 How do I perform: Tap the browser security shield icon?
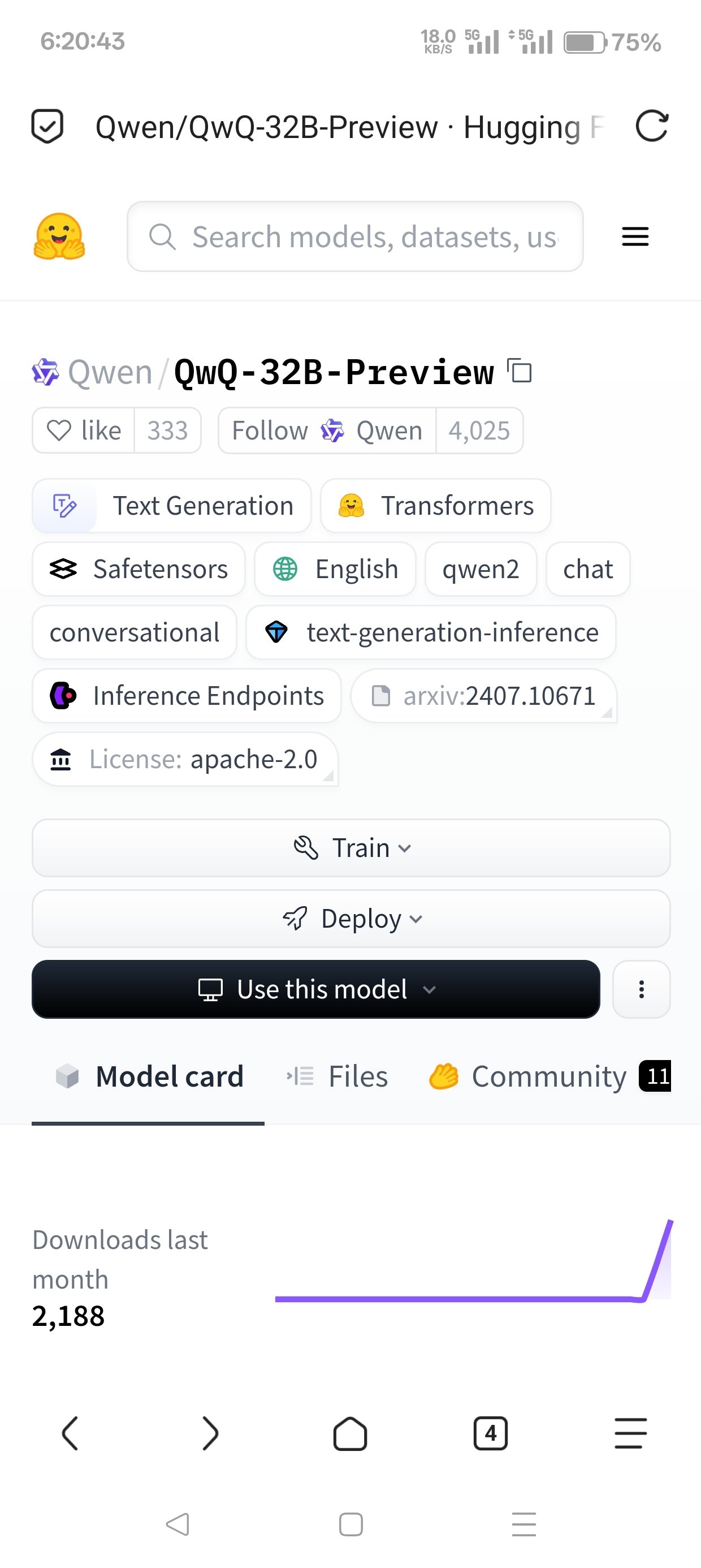pyautogui.click(x=47, y=127)
